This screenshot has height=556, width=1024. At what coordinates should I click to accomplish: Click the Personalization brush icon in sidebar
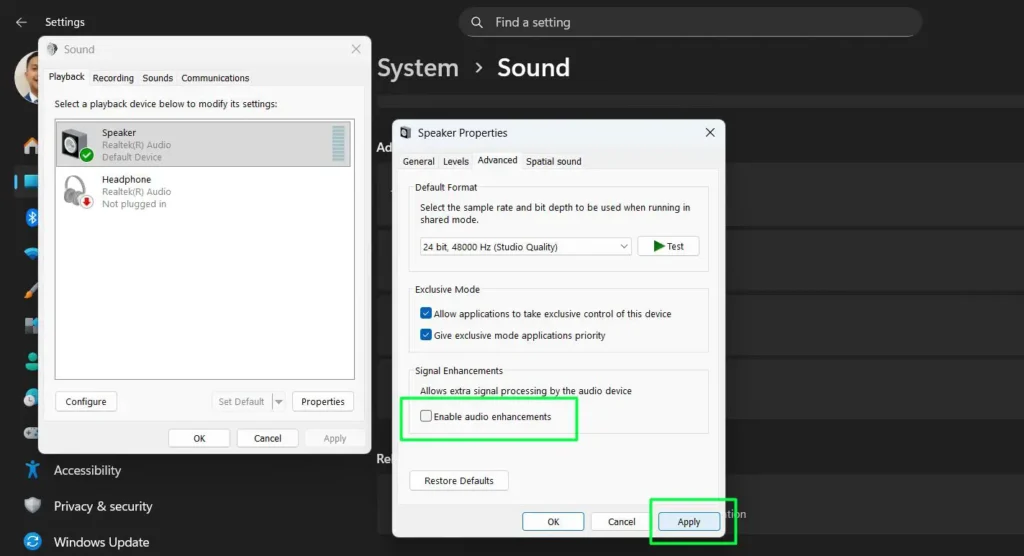click(31, 290)
